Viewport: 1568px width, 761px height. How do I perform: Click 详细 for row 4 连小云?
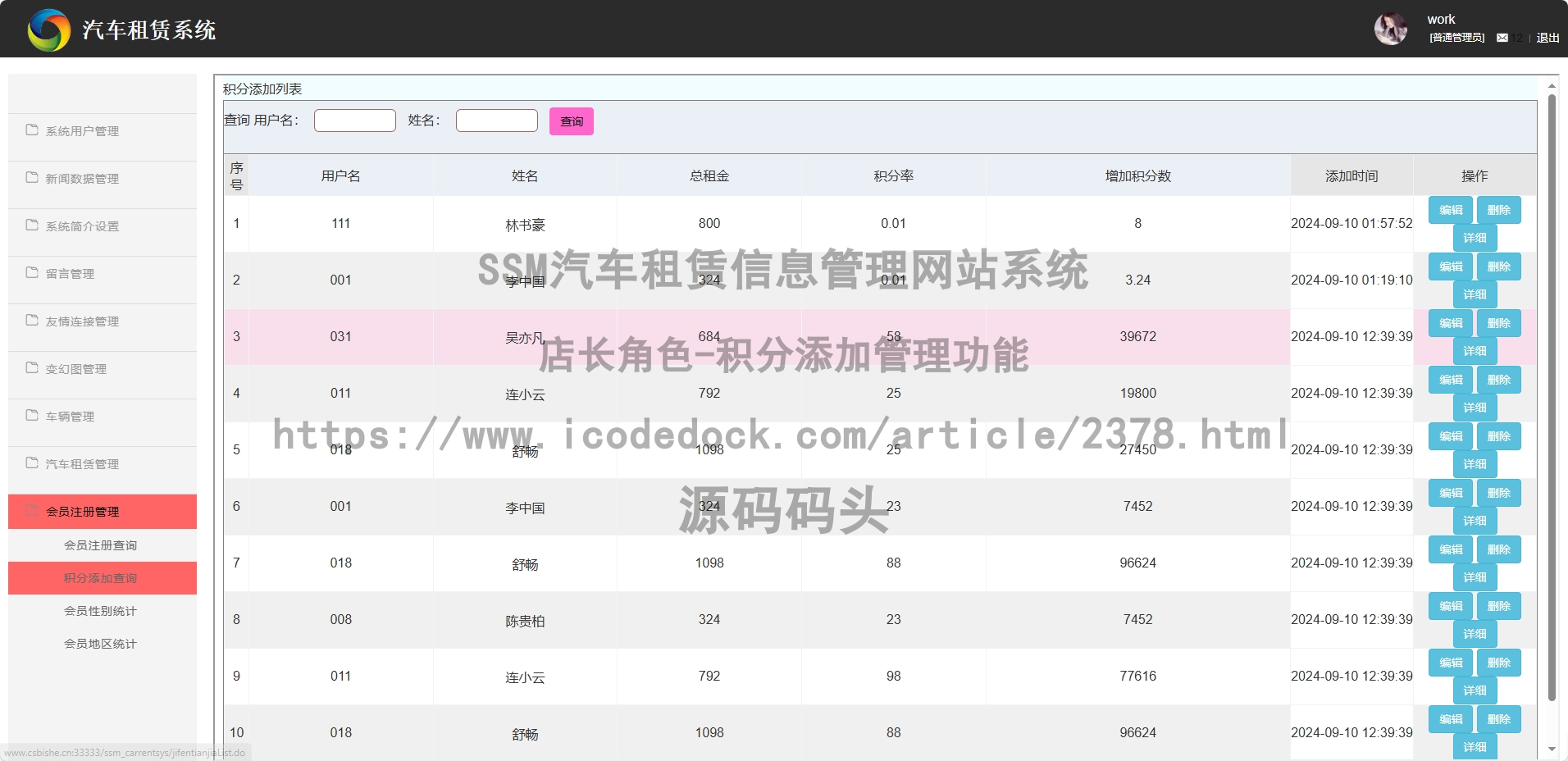tap(1475, 408)
